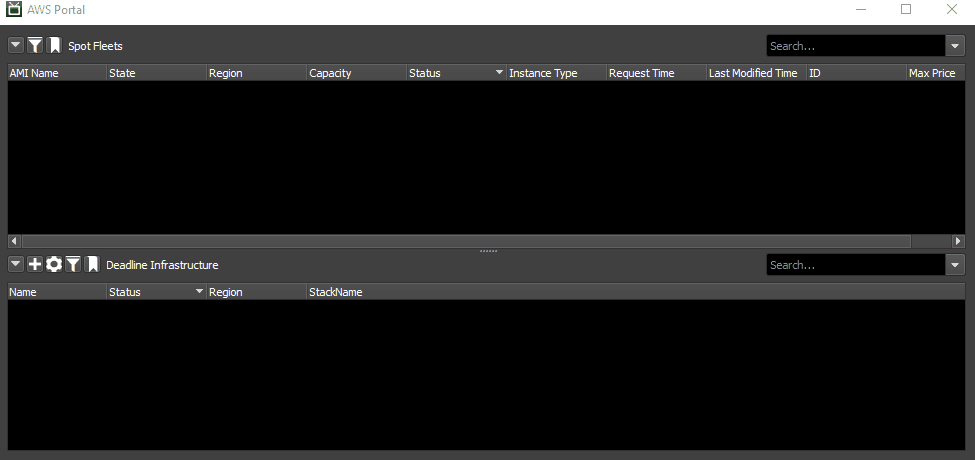Click the Spot Fleets bookmark icon

point(54,45)
